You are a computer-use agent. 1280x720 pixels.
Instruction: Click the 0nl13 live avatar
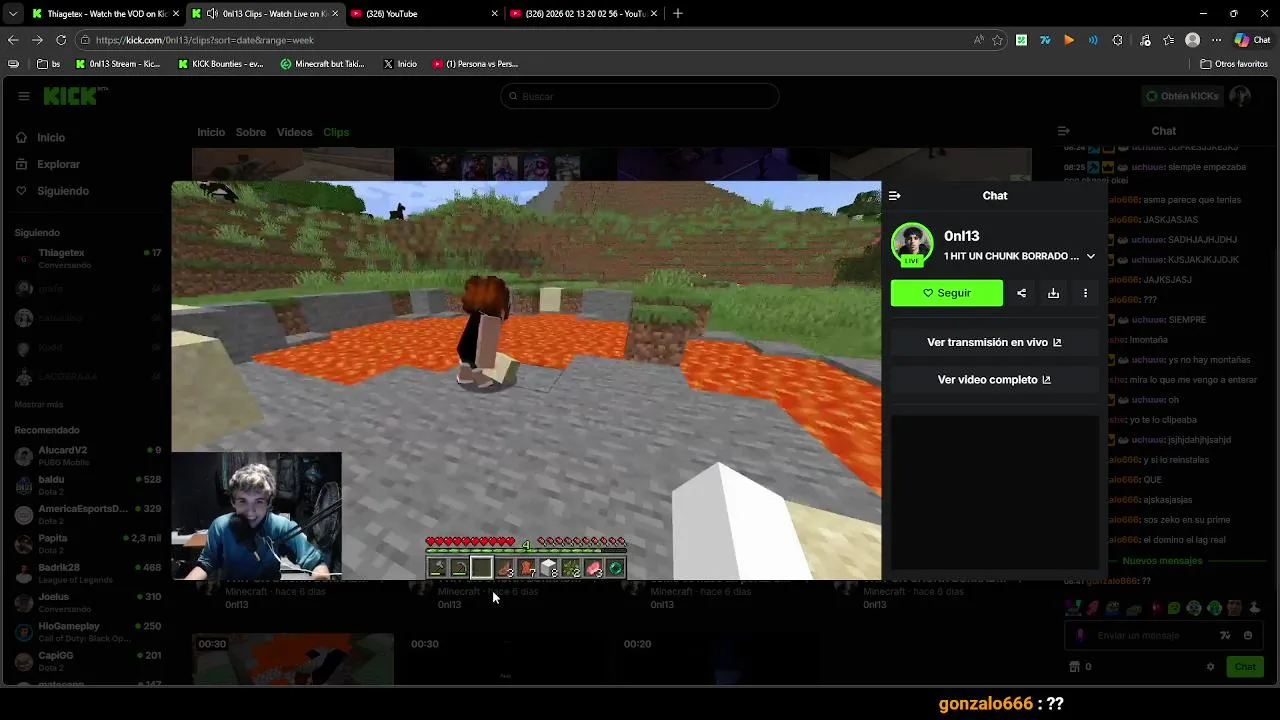912,245
